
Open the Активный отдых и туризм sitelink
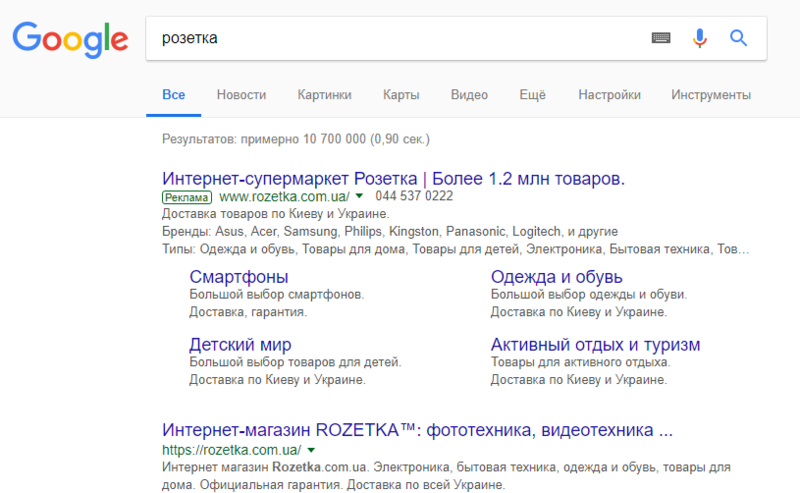595,344
